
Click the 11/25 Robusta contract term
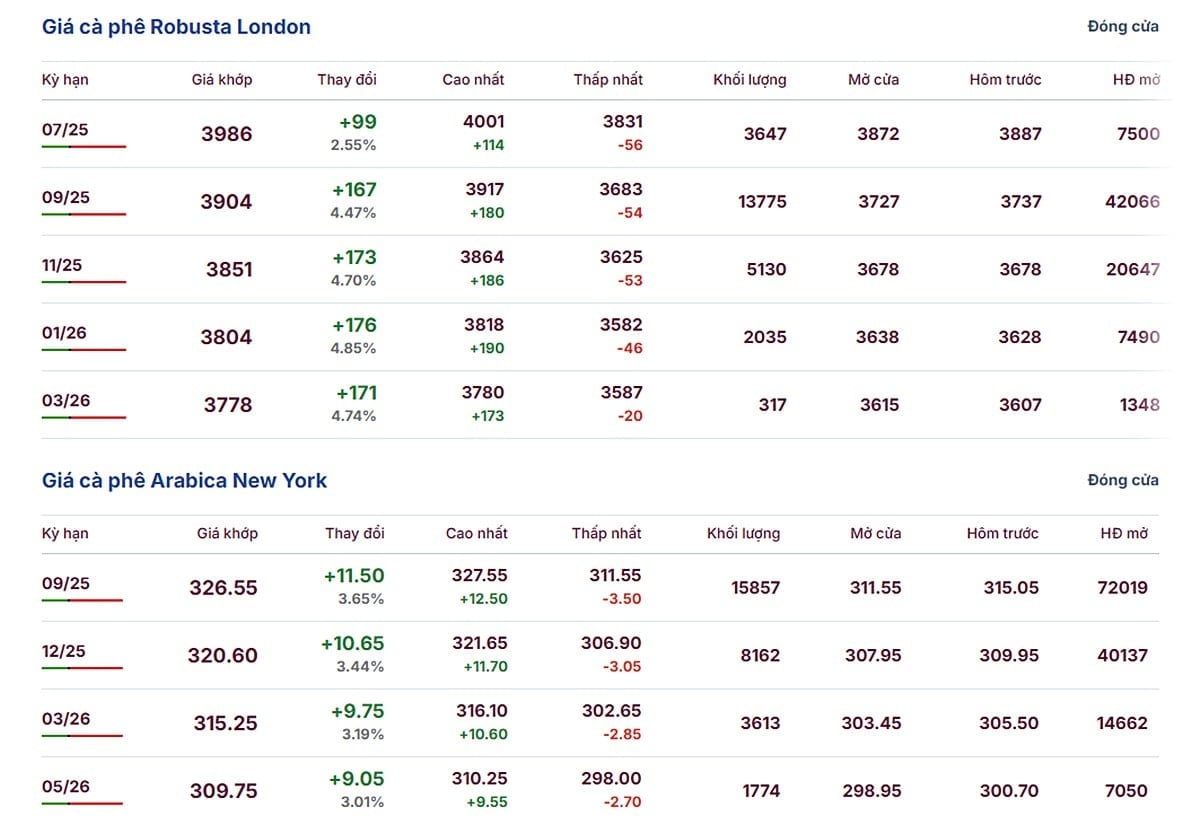click(62, 265)
